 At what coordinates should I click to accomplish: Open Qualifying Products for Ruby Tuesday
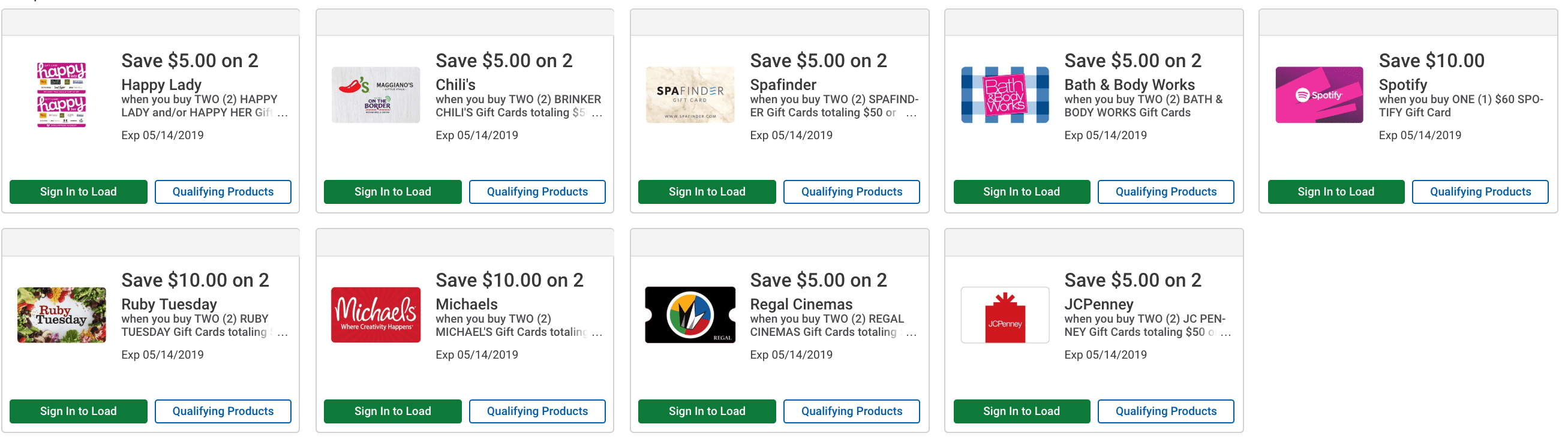pos(223,411)
